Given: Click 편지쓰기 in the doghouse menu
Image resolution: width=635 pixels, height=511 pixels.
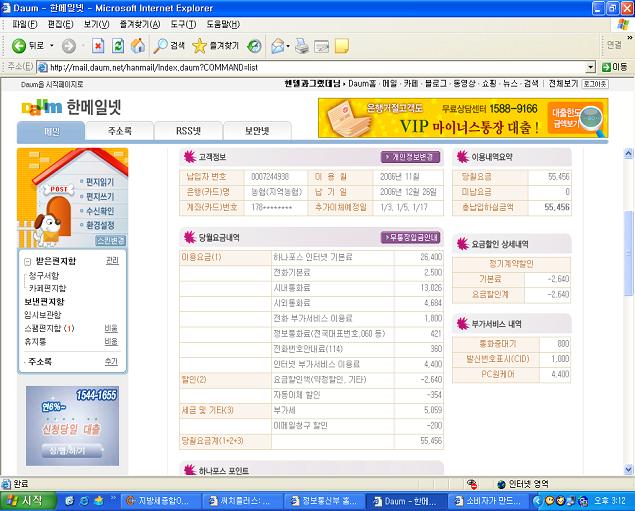Looking at the screenshot, I should click(100, 196).
